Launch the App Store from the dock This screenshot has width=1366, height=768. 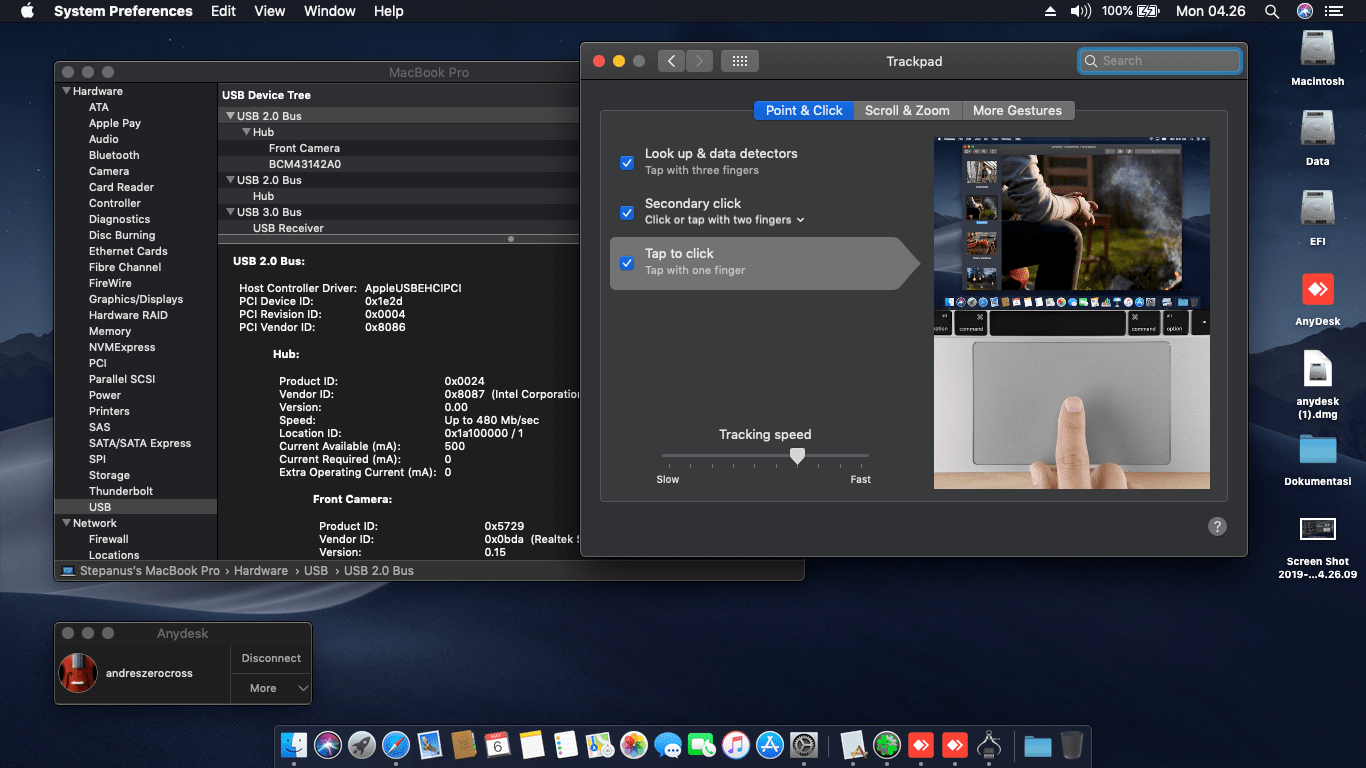[770, 745]
